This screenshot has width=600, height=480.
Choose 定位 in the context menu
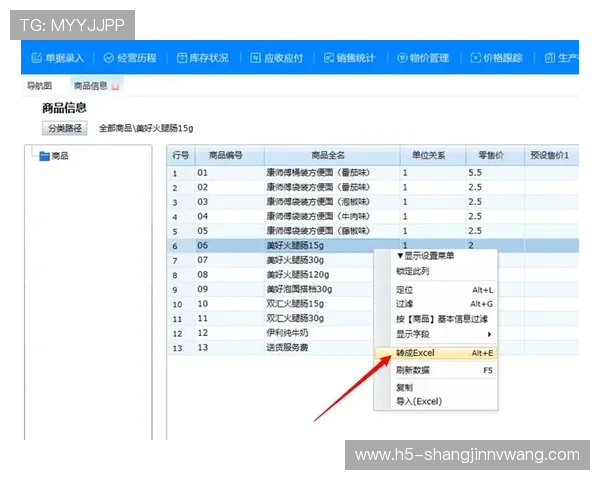point(444,290)
